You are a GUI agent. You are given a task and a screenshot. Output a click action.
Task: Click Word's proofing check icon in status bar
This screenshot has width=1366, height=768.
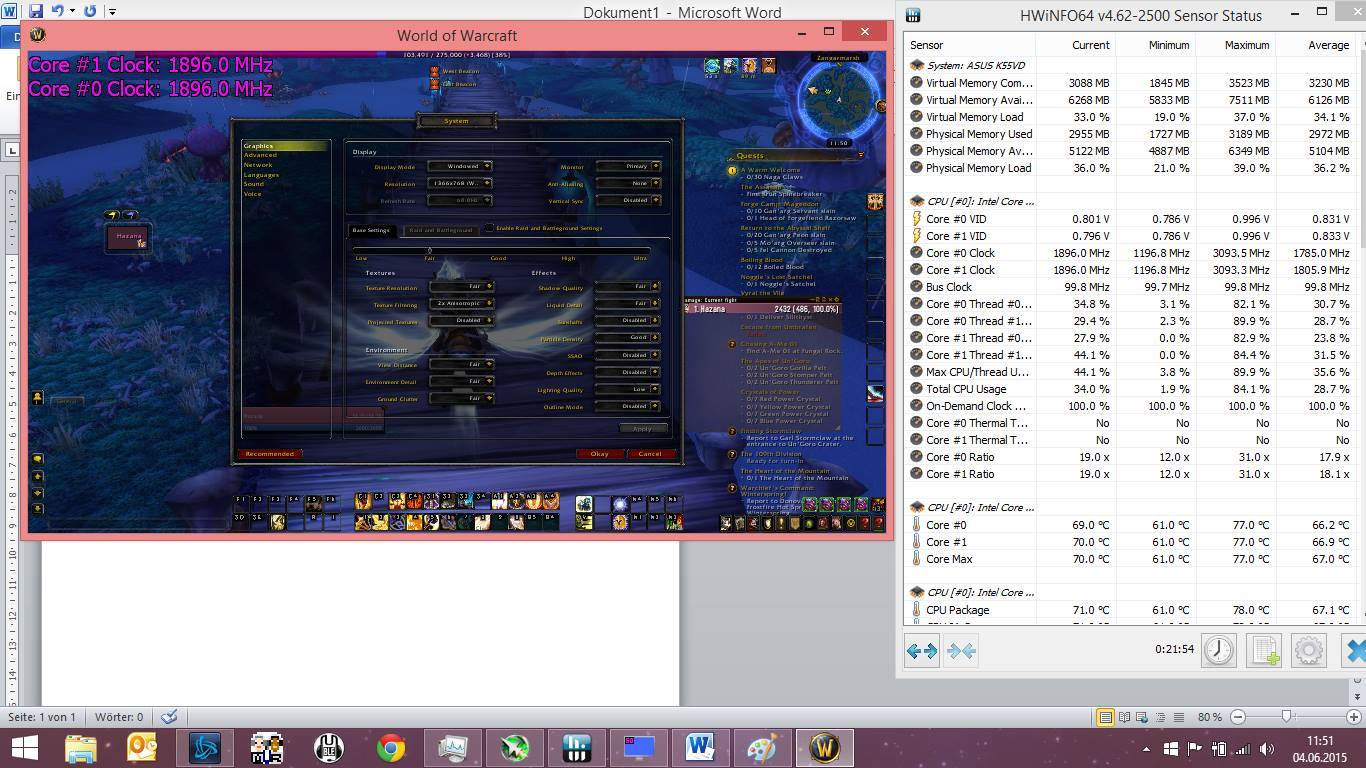pyautogui.click(x=169, y=716)
